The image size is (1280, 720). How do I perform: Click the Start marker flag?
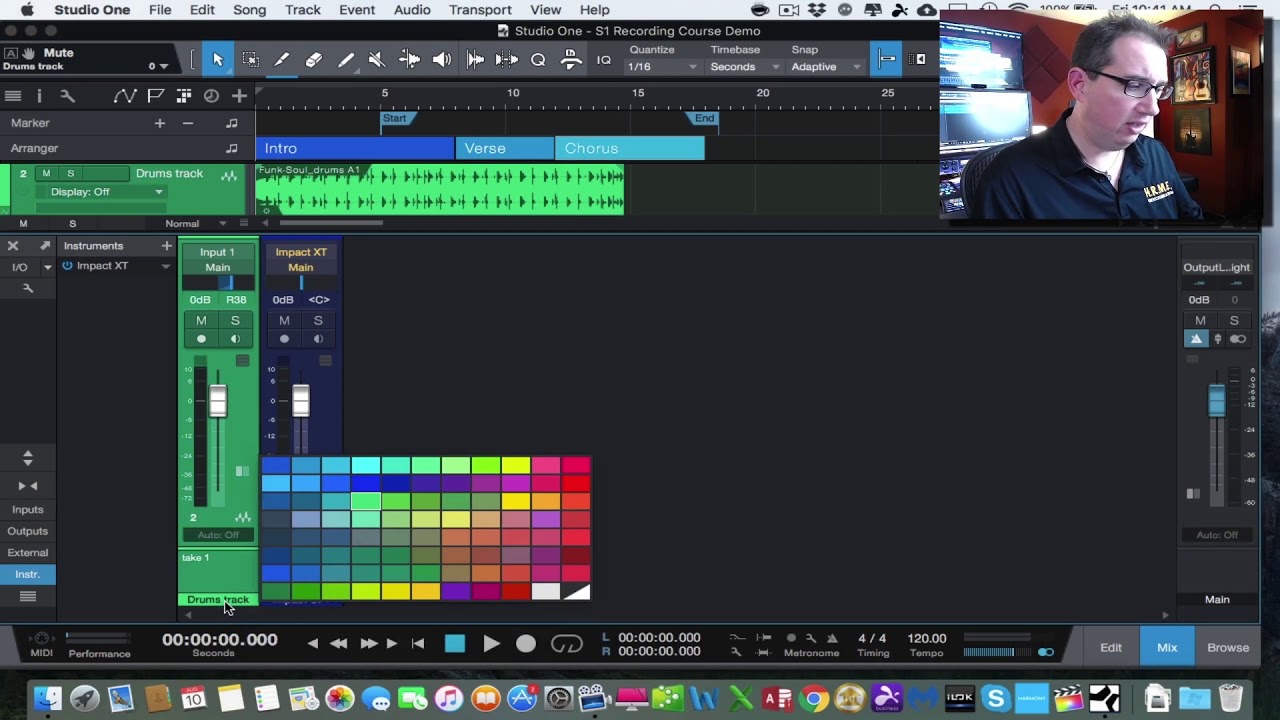(395, 119)
